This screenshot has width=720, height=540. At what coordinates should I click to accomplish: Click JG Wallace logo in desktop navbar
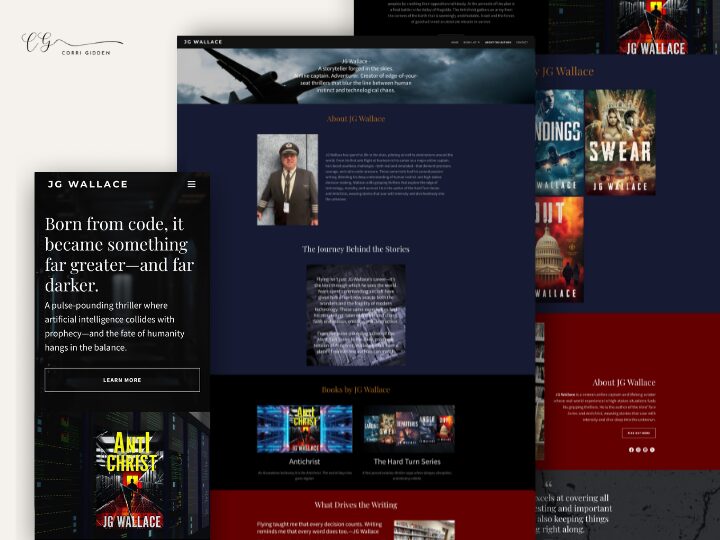(x=202, y=42)
